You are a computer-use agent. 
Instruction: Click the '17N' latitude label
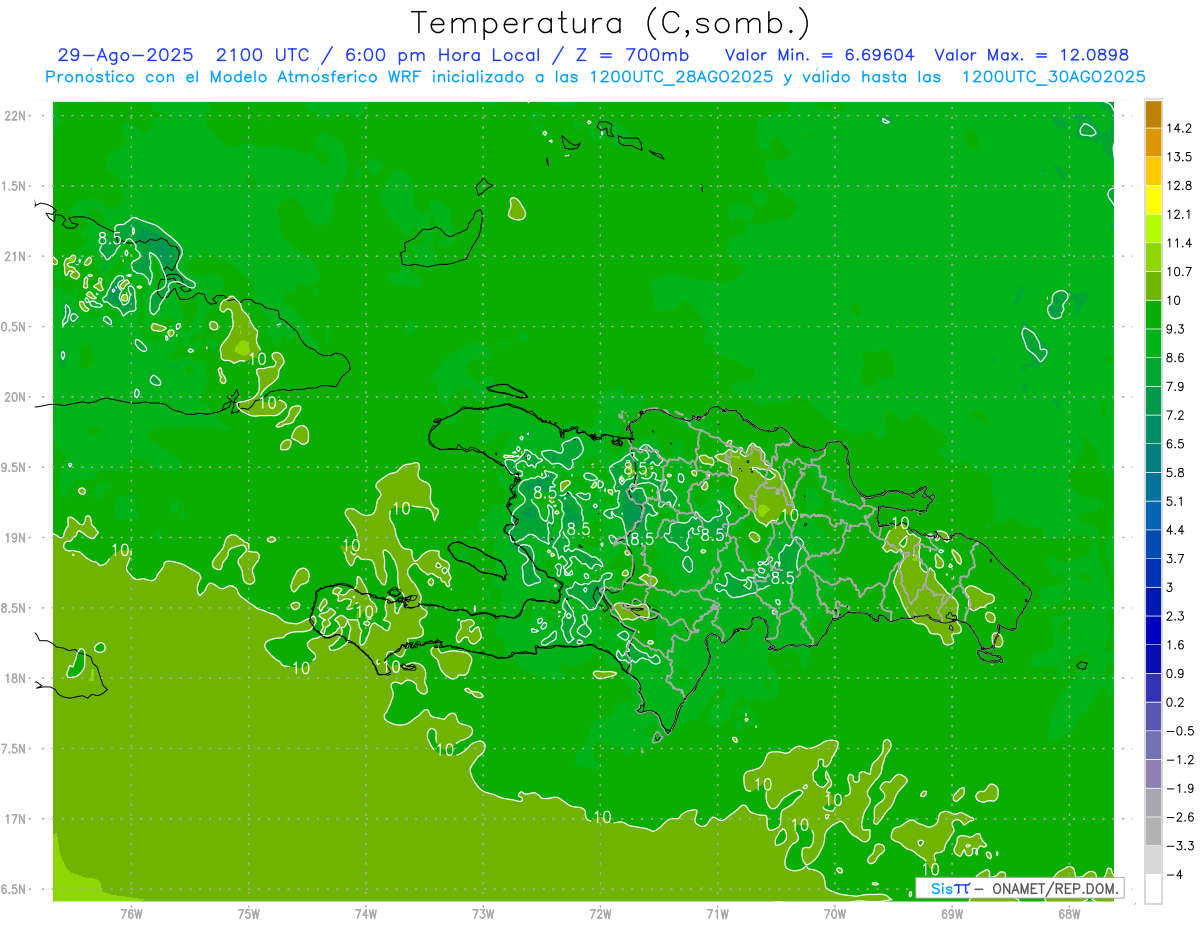pos(14,819)
